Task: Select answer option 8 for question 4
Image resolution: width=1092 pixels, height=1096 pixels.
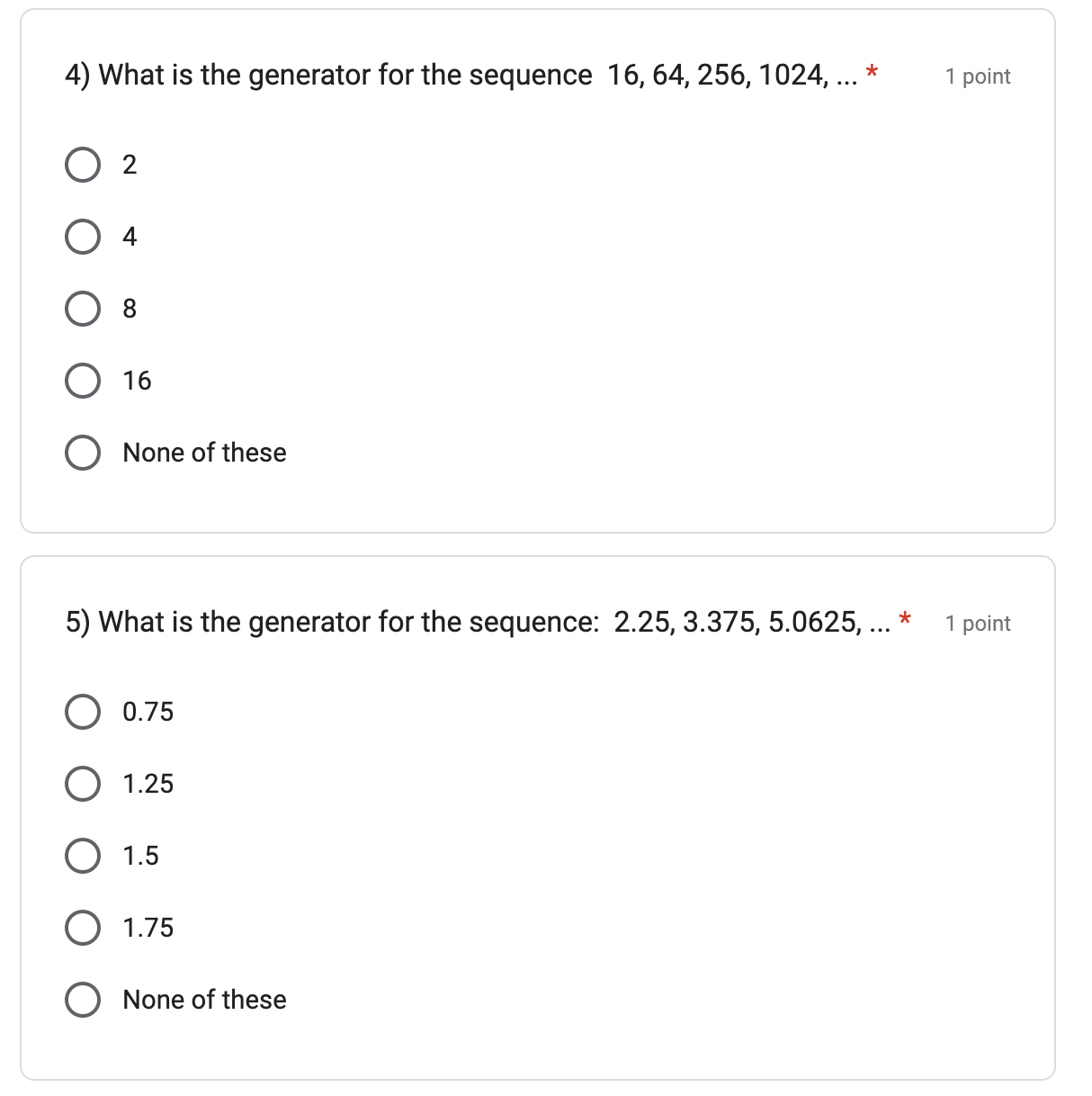Action: click(83, 308)
